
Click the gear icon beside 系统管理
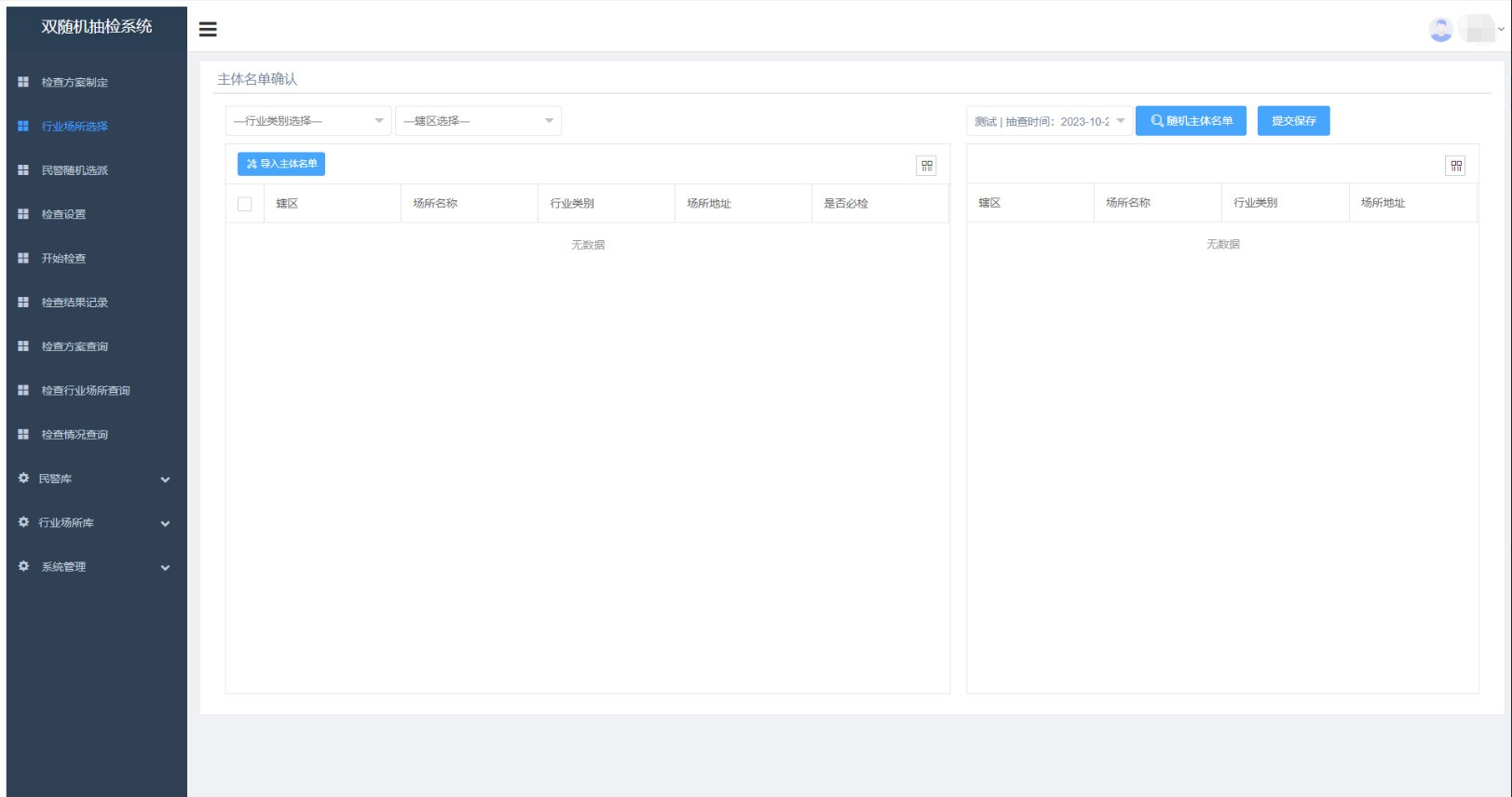pos(23,566)
